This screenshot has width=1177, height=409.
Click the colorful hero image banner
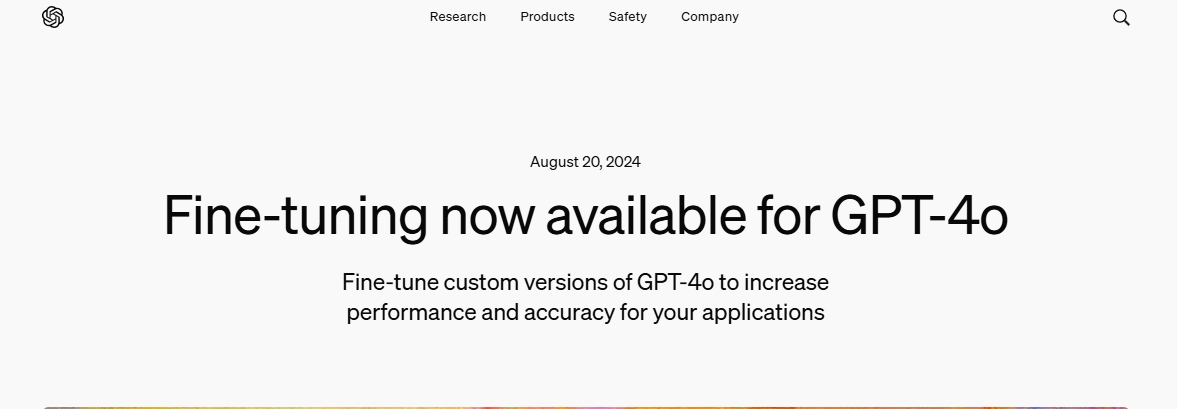pyautogui.click(x=586, y=406)
